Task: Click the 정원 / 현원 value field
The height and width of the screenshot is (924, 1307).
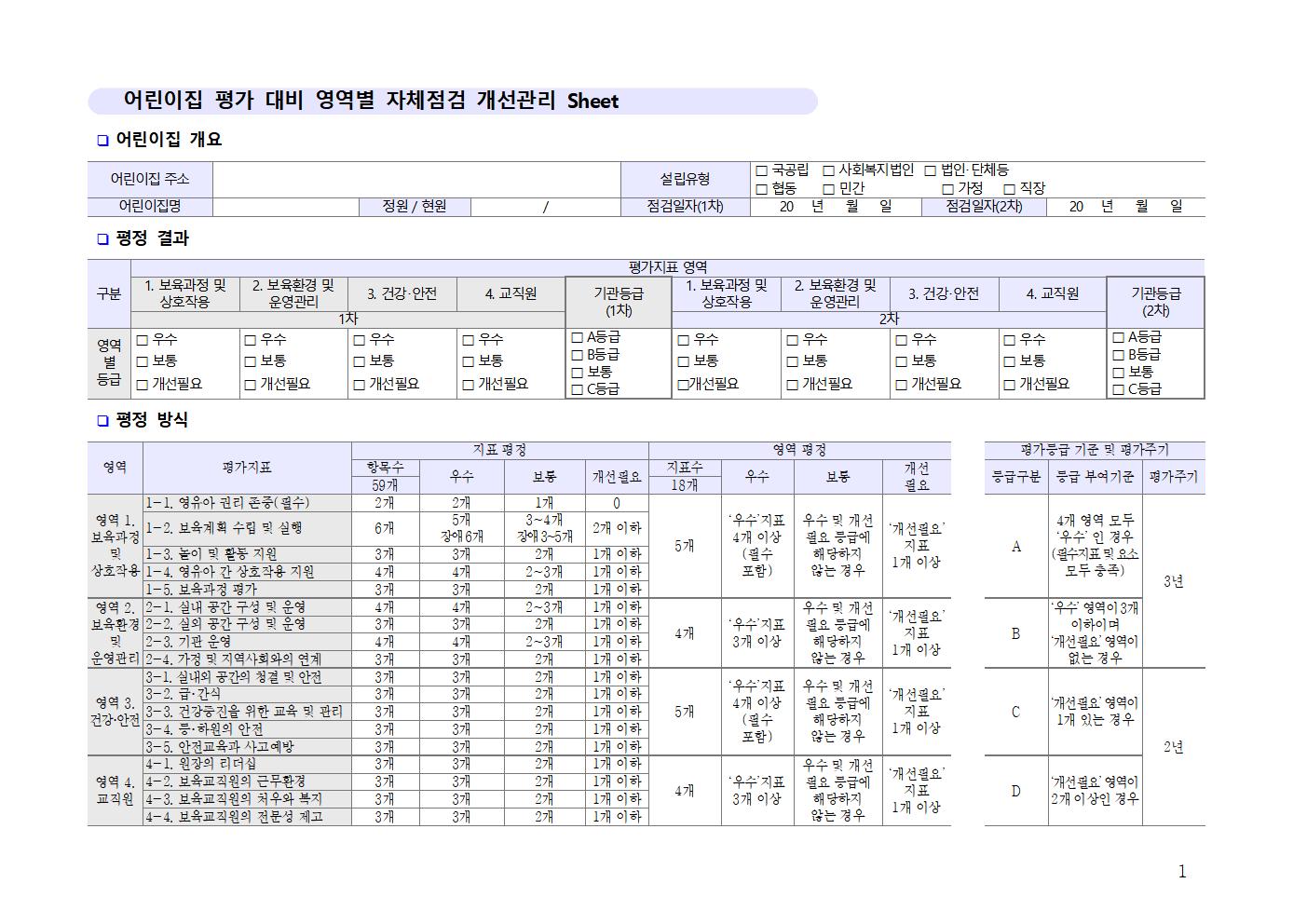Action: [545, 207]
